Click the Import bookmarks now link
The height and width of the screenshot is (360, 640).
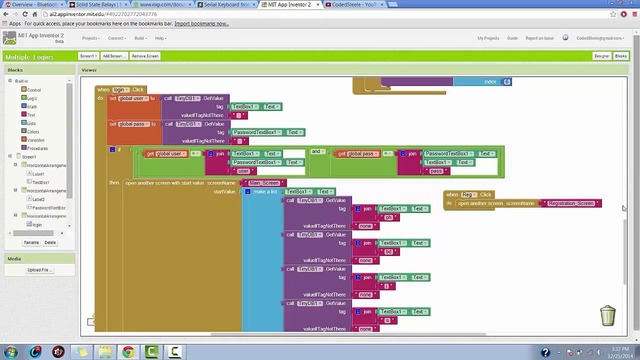point(201,24)
